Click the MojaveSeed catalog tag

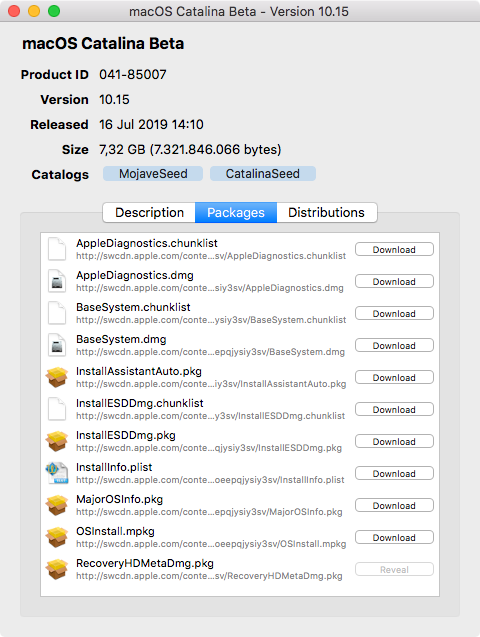pos(153,173)
